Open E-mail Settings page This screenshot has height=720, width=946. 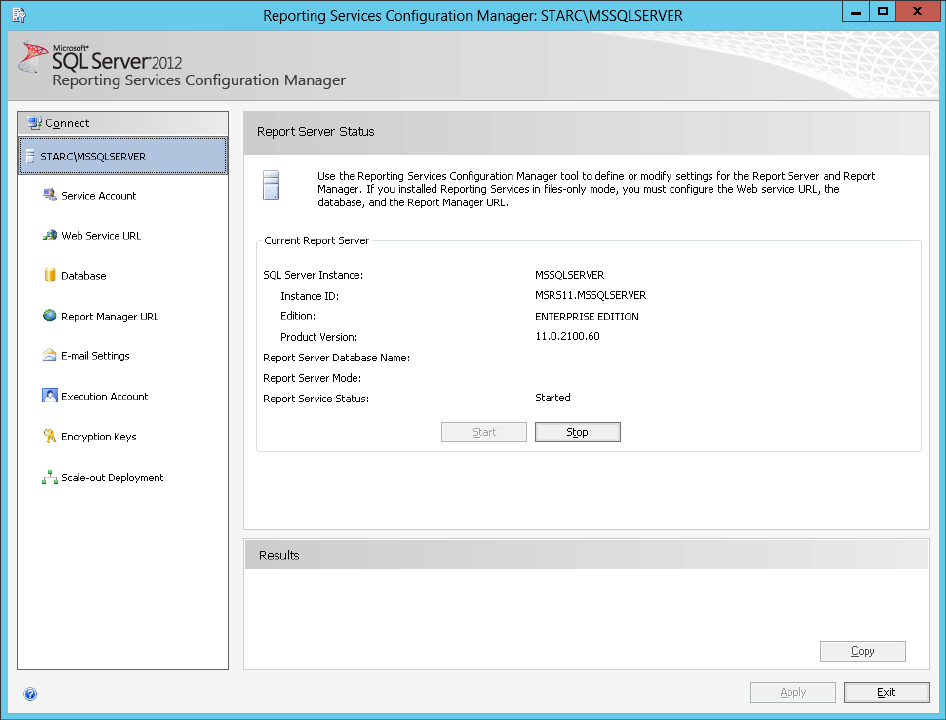click(x=95, y=356)
